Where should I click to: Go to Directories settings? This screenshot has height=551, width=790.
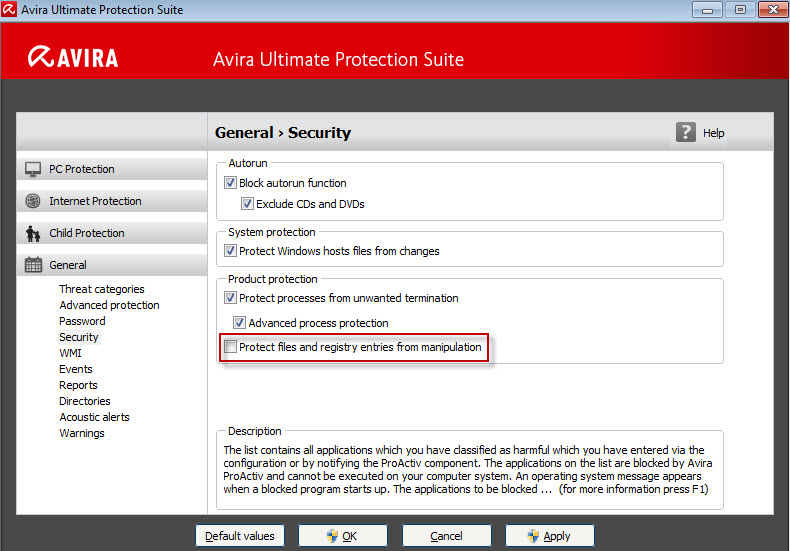click(x=85, y=401)
